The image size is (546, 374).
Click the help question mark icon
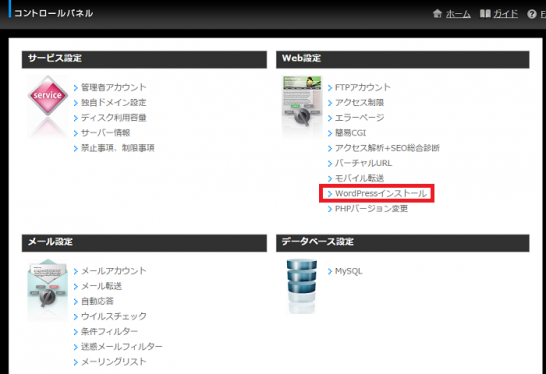[x=531, y=14]
